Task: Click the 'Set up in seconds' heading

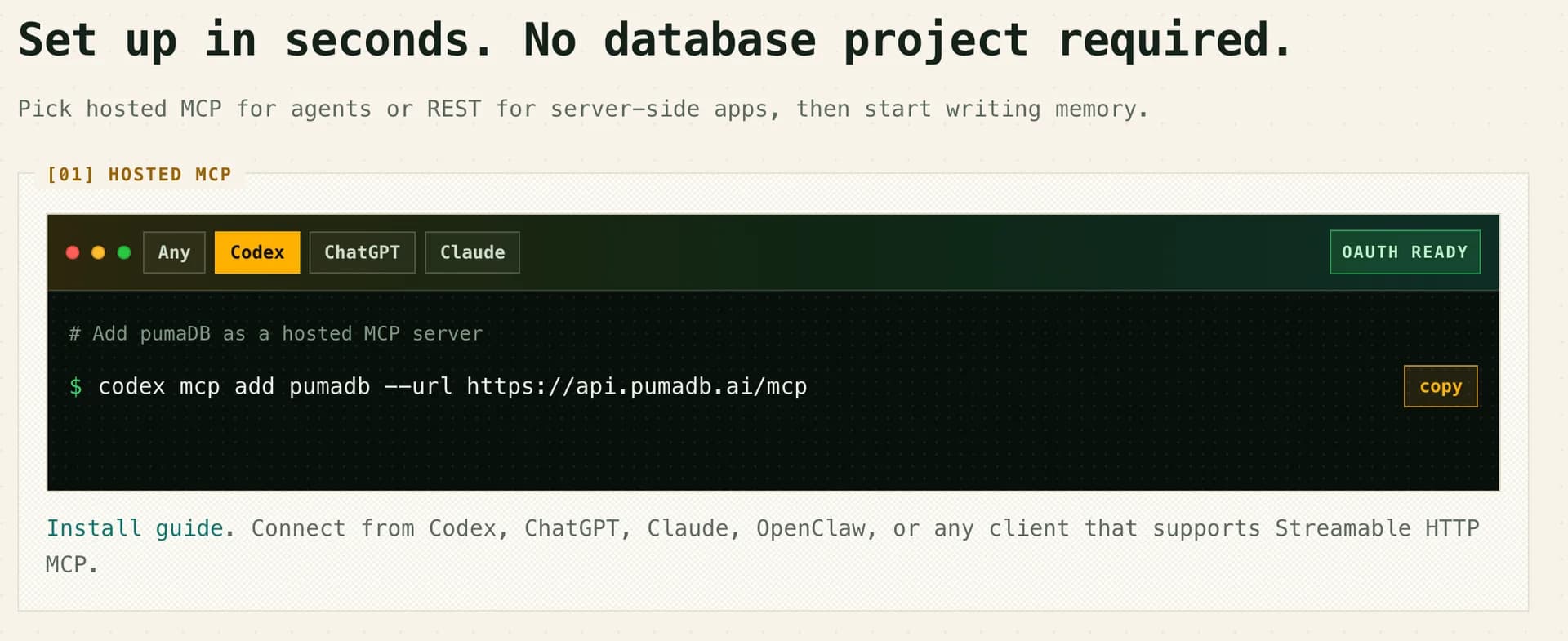Action: 656,40
